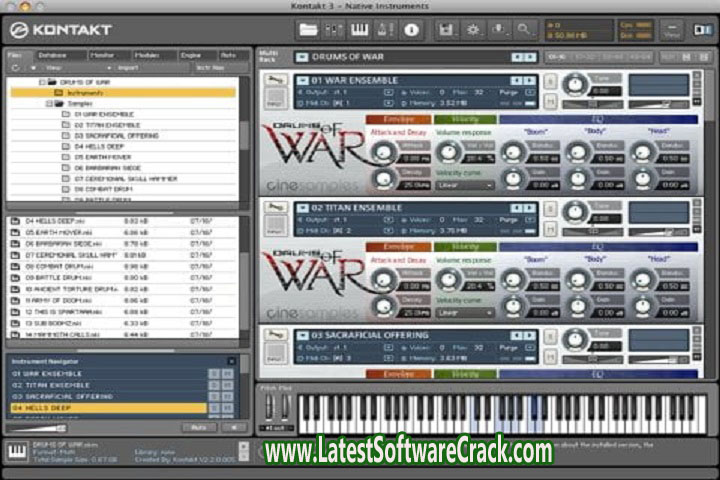The image size is (720, 480).
Task: Open the Info pane icon
Action: click(x=411, y=30)
